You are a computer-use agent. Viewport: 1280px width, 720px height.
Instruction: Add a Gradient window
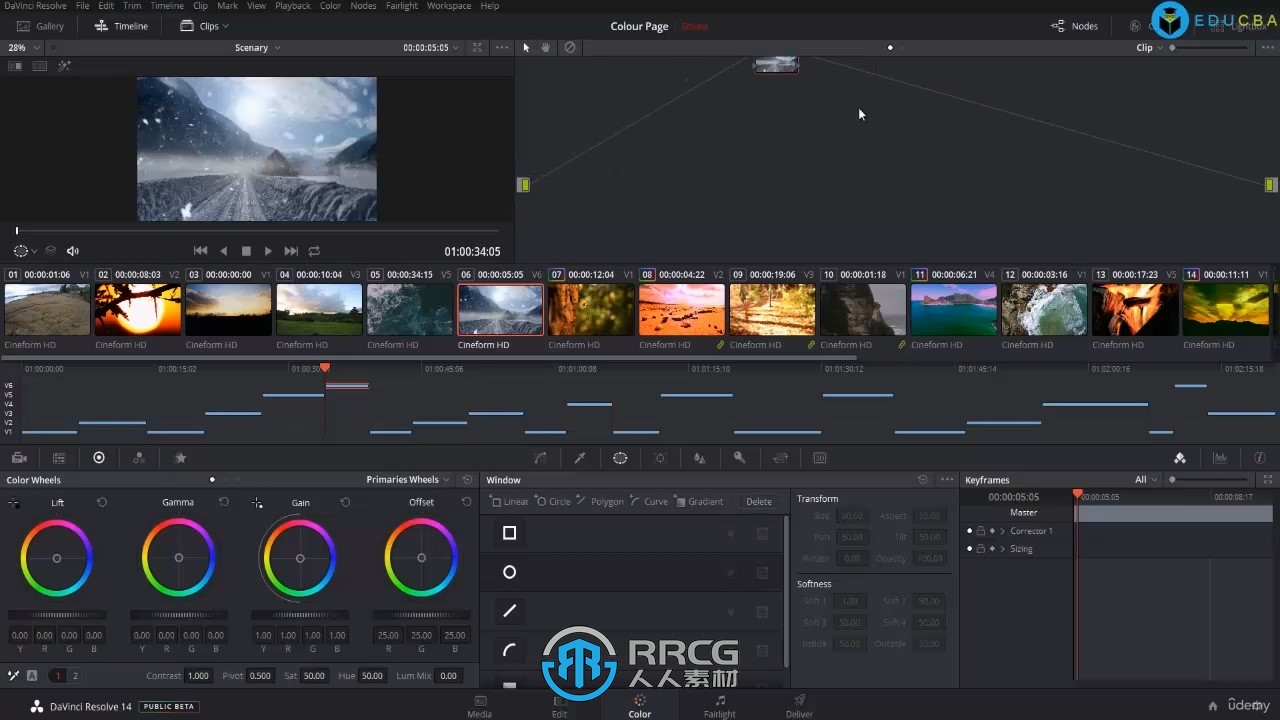(698, 501)
